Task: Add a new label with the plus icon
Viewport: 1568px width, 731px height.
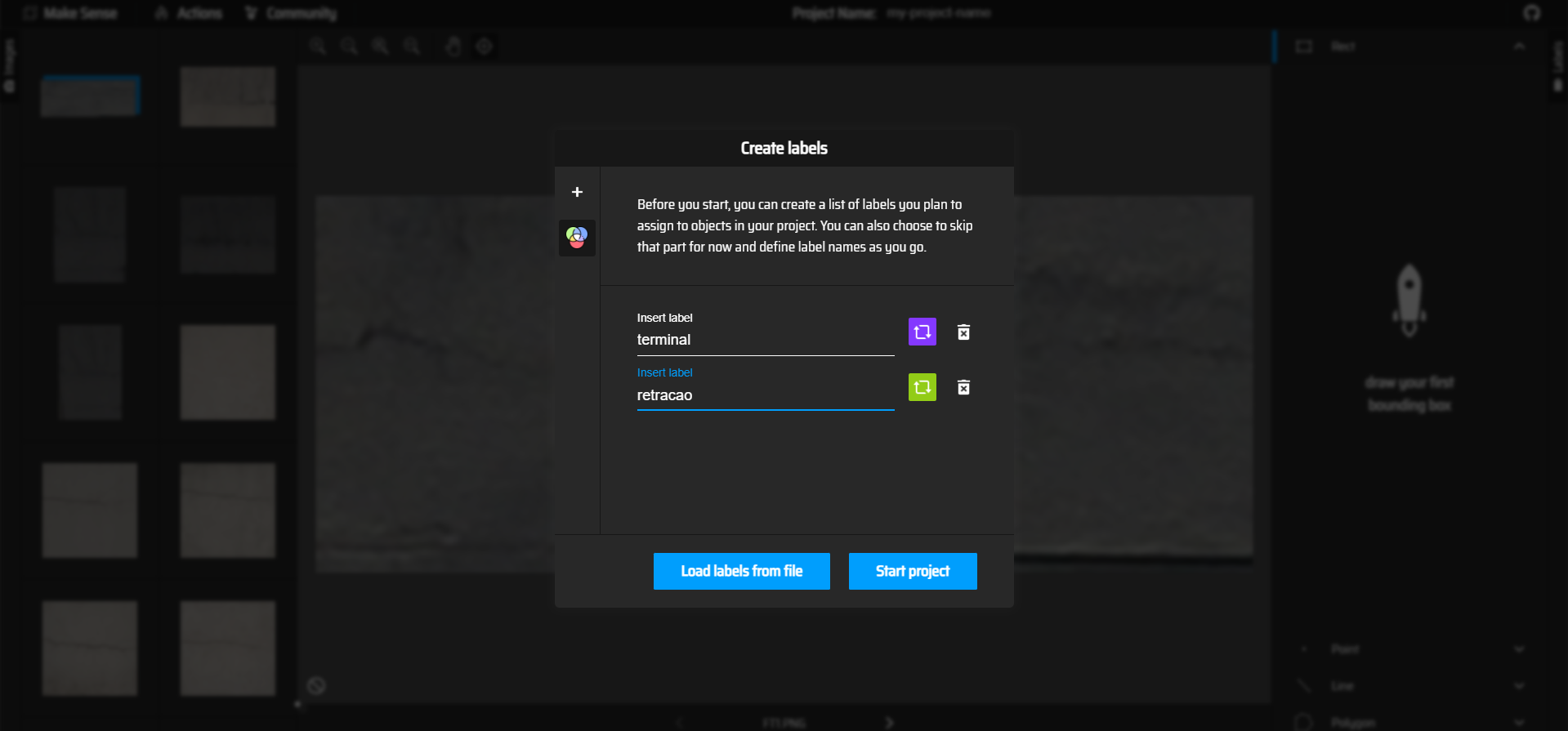Action: 577,192
